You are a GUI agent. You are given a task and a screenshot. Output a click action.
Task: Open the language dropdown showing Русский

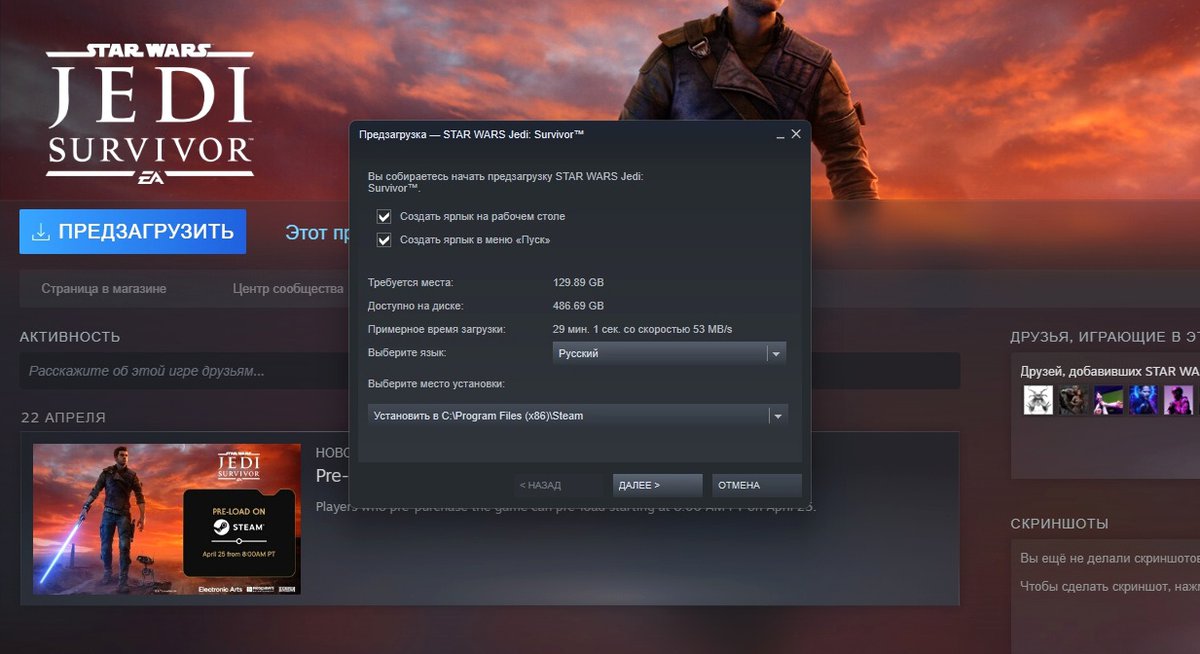tap(668, 353)
